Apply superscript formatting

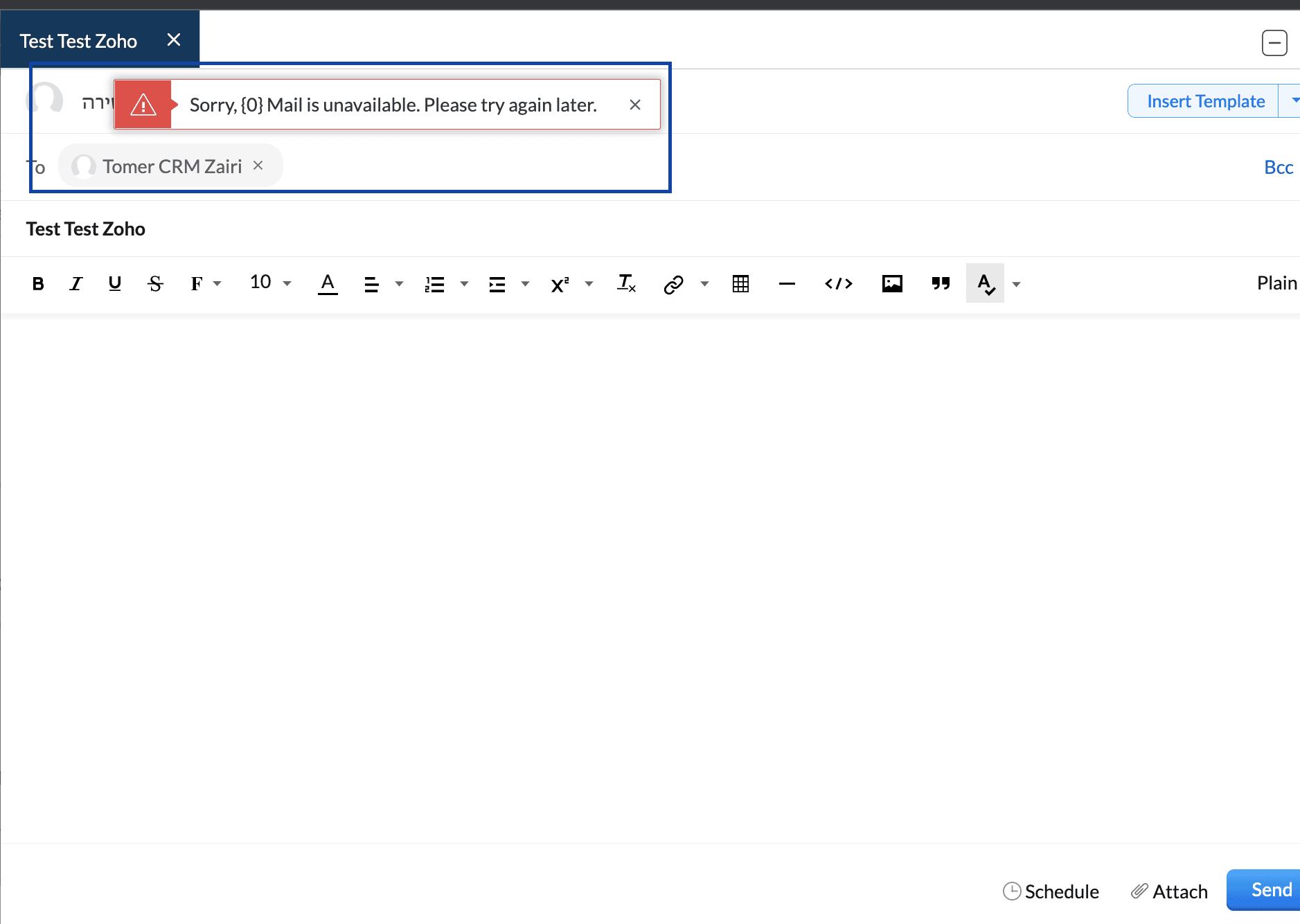[x=560, y=284]
